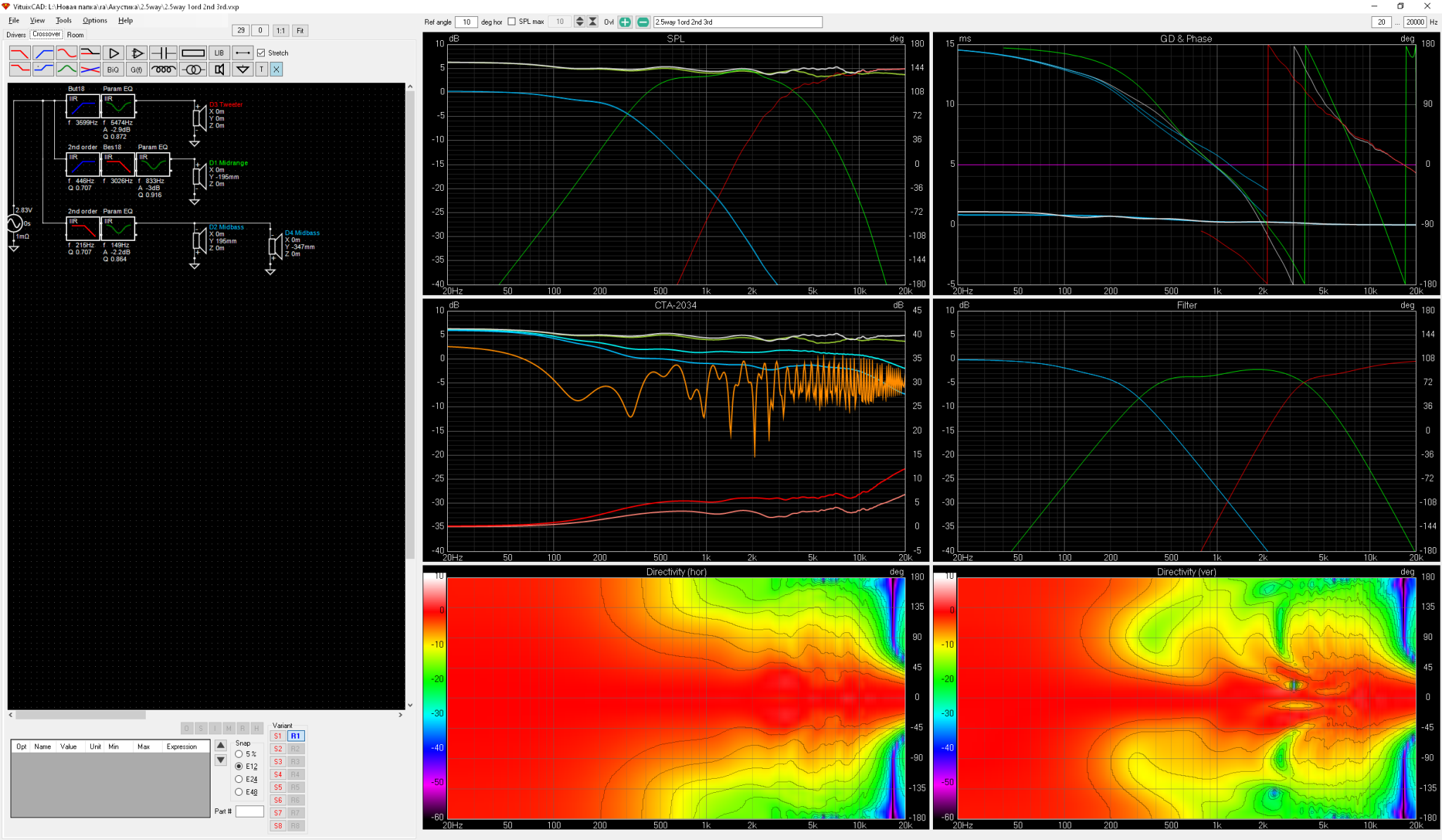
Task: Add a high shelf filter block in bottom row
Action: tap(44, 69)
